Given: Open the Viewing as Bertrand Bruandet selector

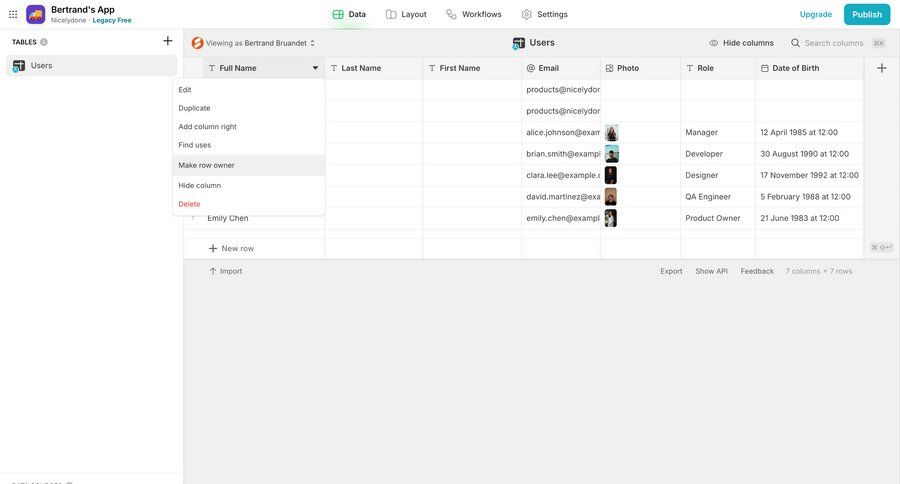Looking at the screenshot, I should point(253,43).
